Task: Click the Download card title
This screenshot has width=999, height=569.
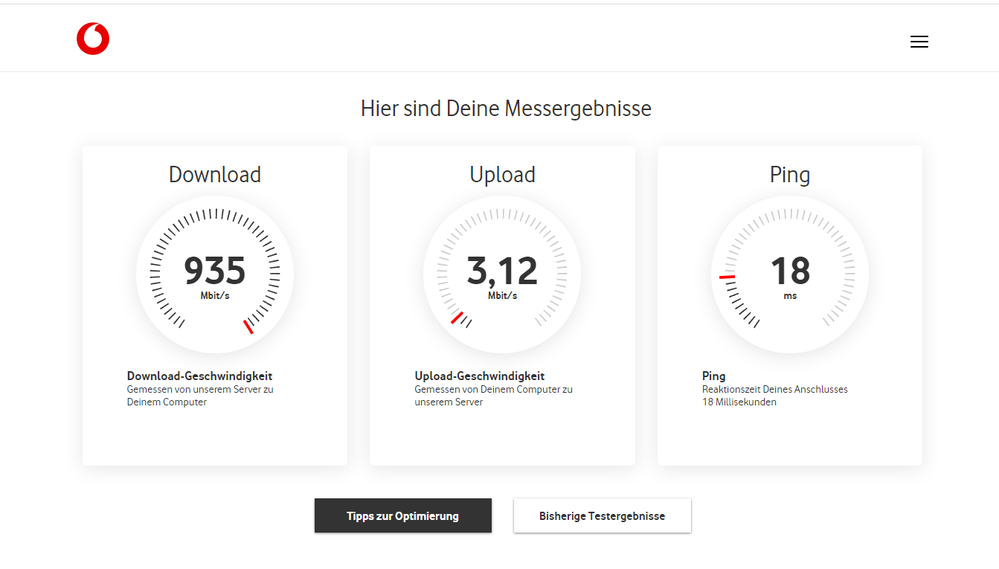Action: click(215, 175)
